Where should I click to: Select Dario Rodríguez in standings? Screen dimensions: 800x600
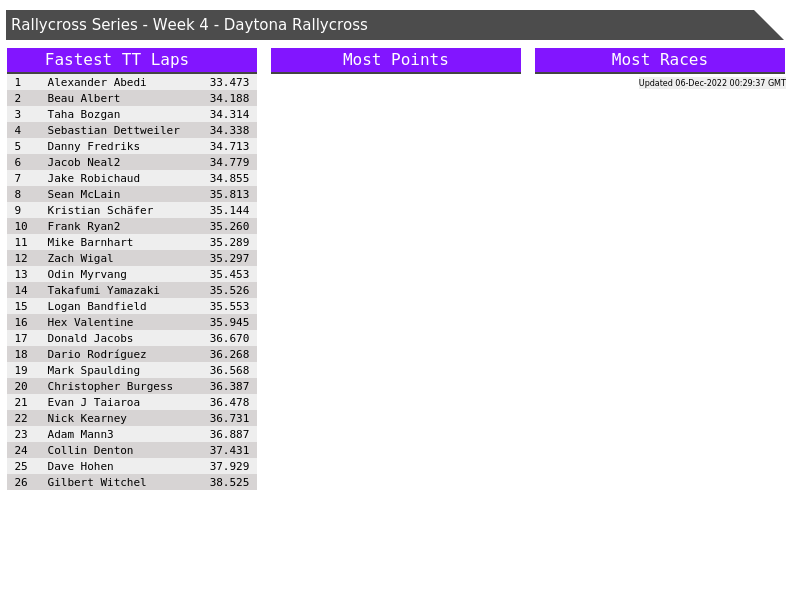point(96,354)
